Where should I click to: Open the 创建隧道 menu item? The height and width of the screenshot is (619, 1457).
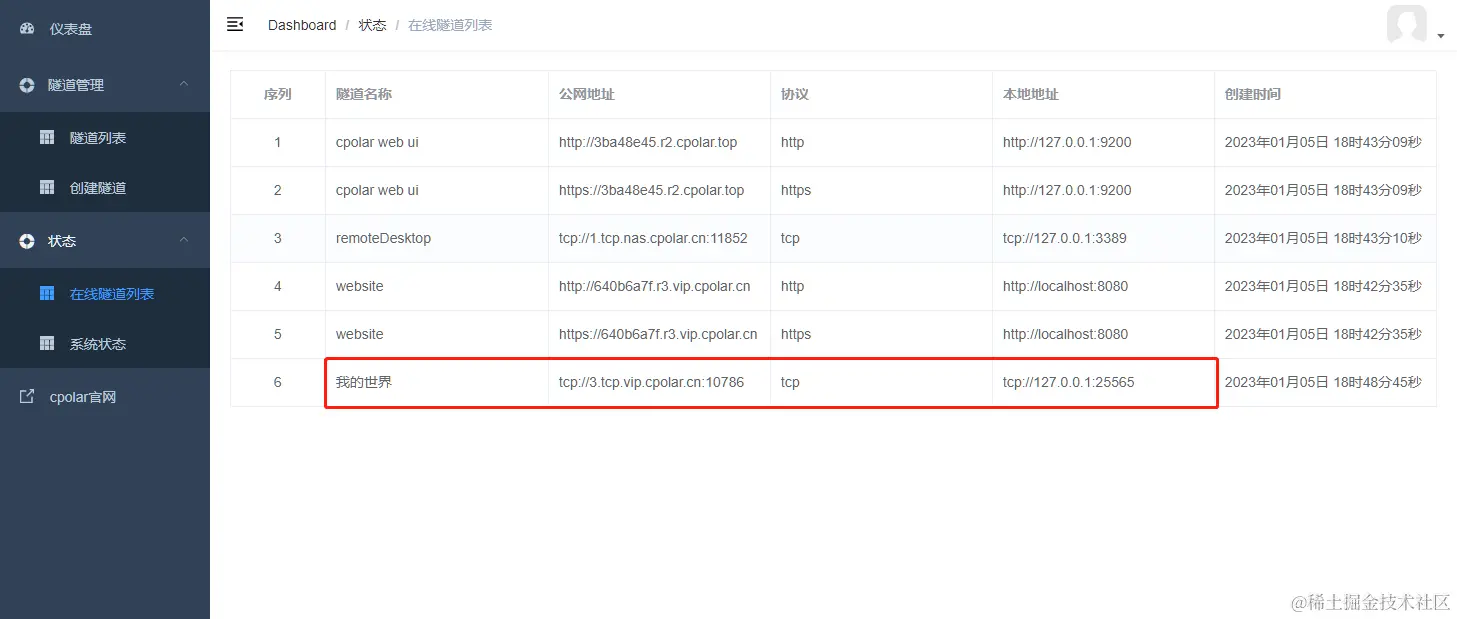coord(105,188)
